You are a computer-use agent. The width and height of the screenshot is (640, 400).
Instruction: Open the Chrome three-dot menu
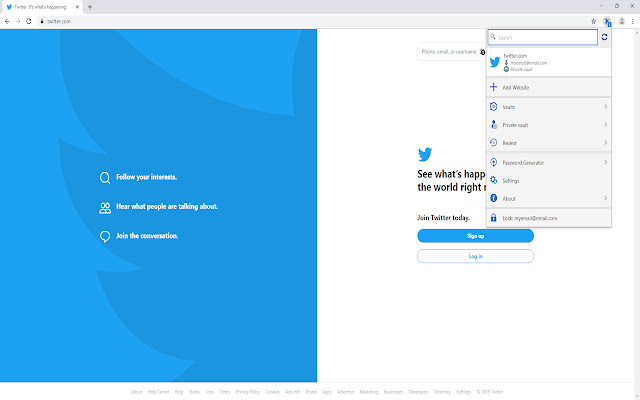click(632, 21)
